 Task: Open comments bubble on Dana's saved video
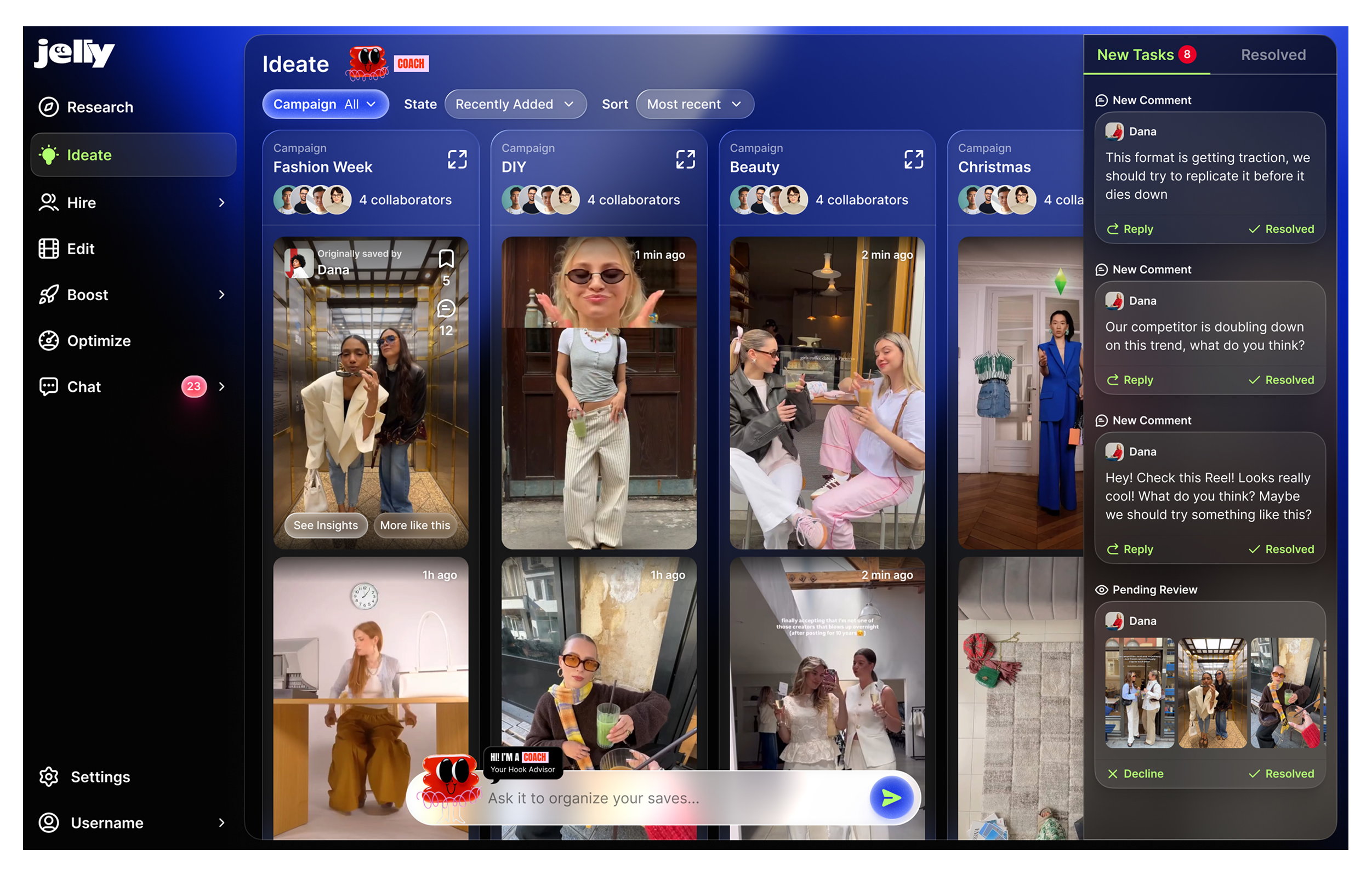pyautogui.click(x=446, y=309)
